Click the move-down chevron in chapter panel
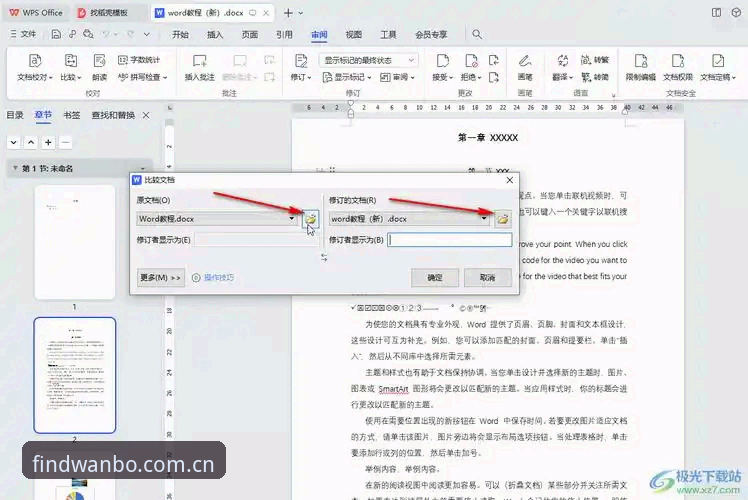 click(13, 142)
